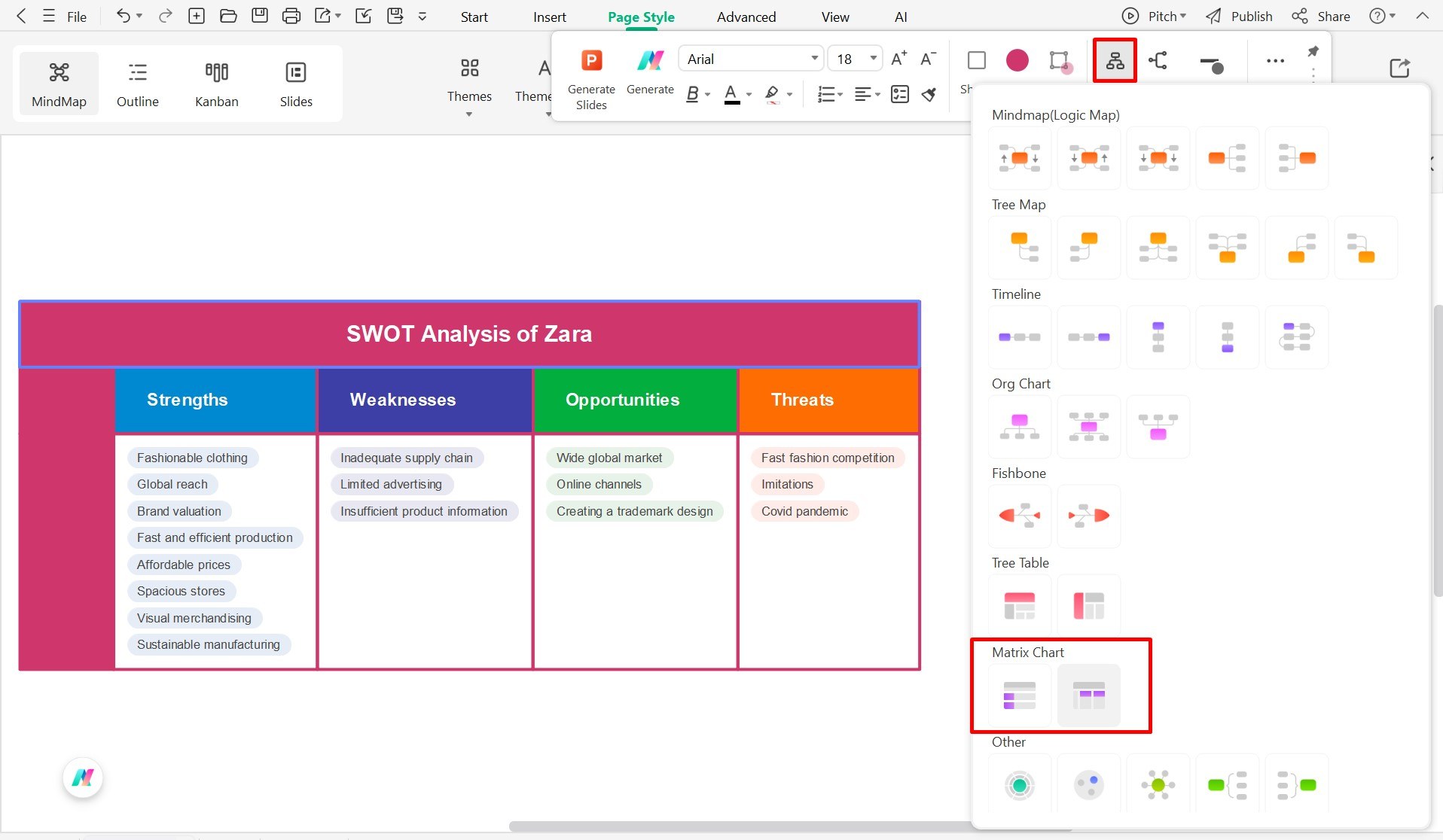
Task: Switch to the Advanced tab
Action: point(746,17)
